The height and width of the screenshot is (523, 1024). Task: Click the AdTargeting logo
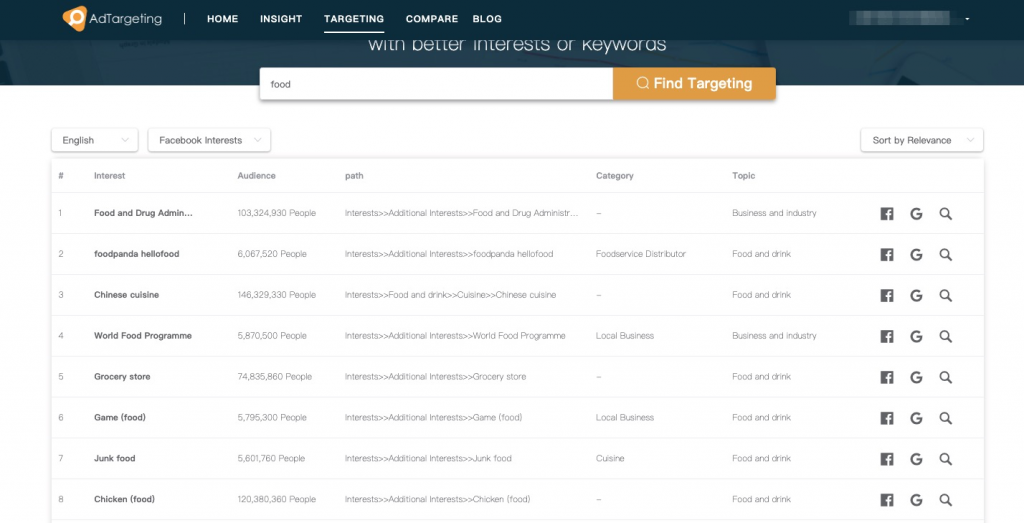click(x=112, y=18)
